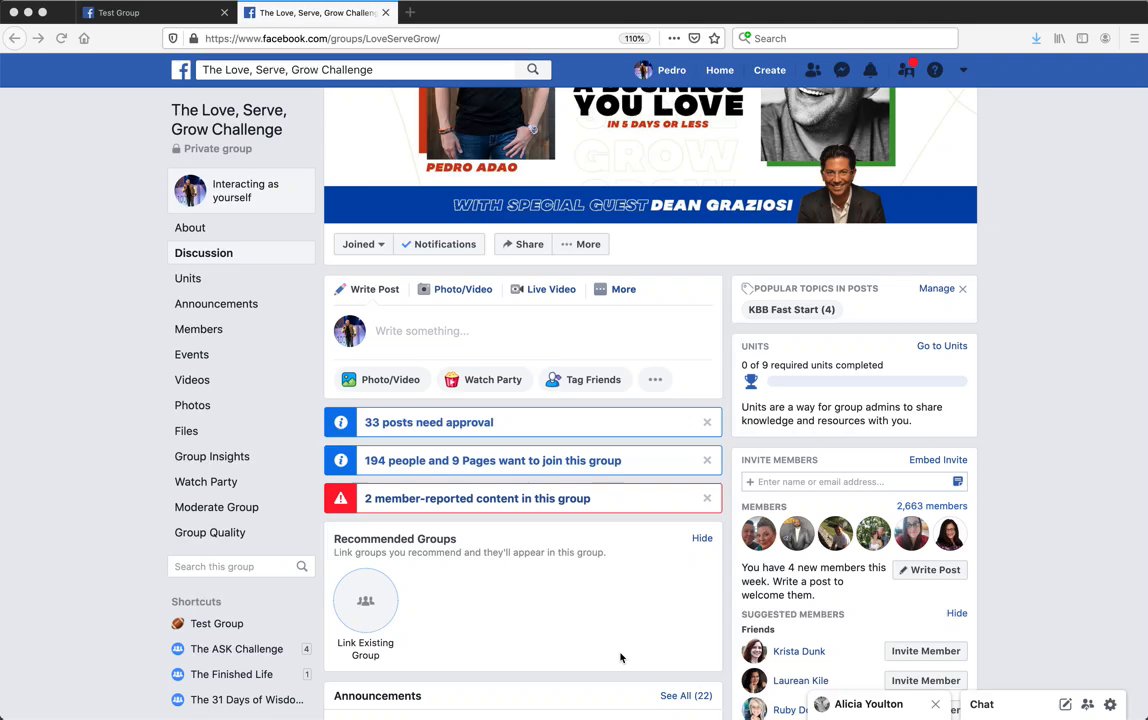This screenshot has height=720, width=1148.
Task: Click the Watch Party pill button
Action: click(x=485, y=379)
